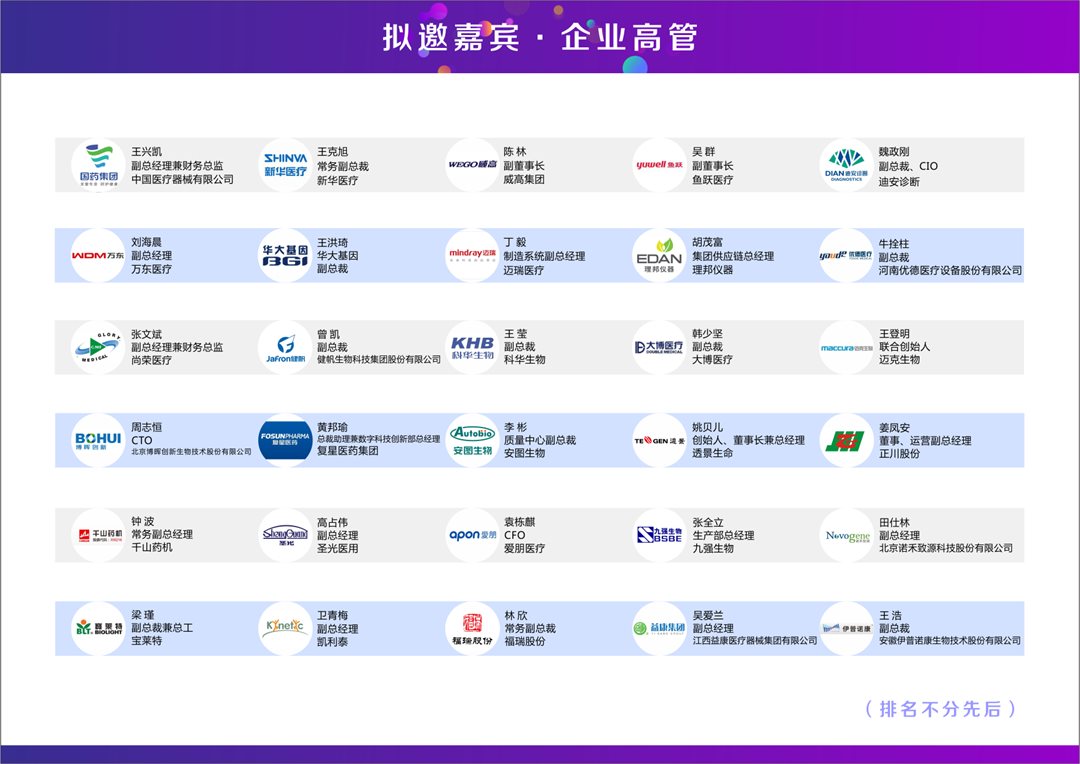Click the 益康集团 logo

(659, 628)
